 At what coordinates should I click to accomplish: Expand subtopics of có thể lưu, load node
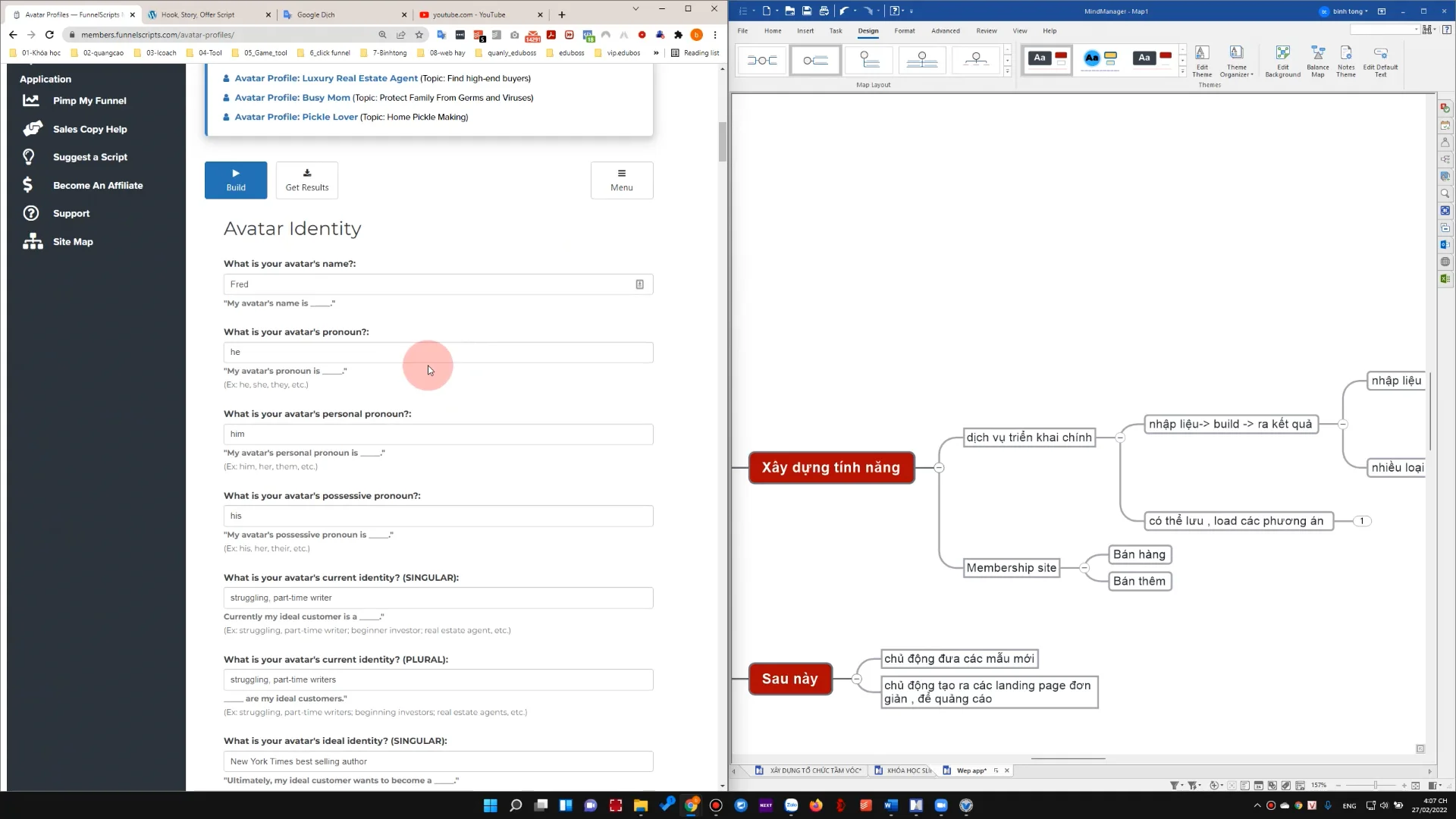click(1362, 521)
